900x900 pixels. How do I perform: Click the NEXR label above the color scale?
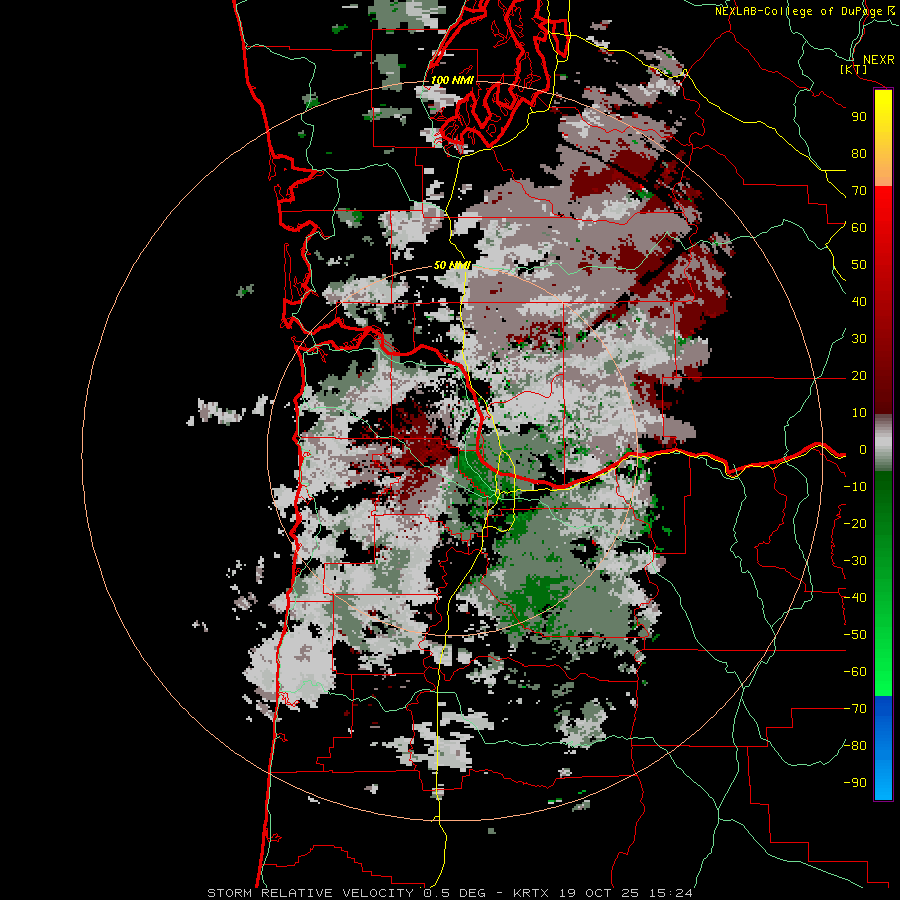coord(878,60)
